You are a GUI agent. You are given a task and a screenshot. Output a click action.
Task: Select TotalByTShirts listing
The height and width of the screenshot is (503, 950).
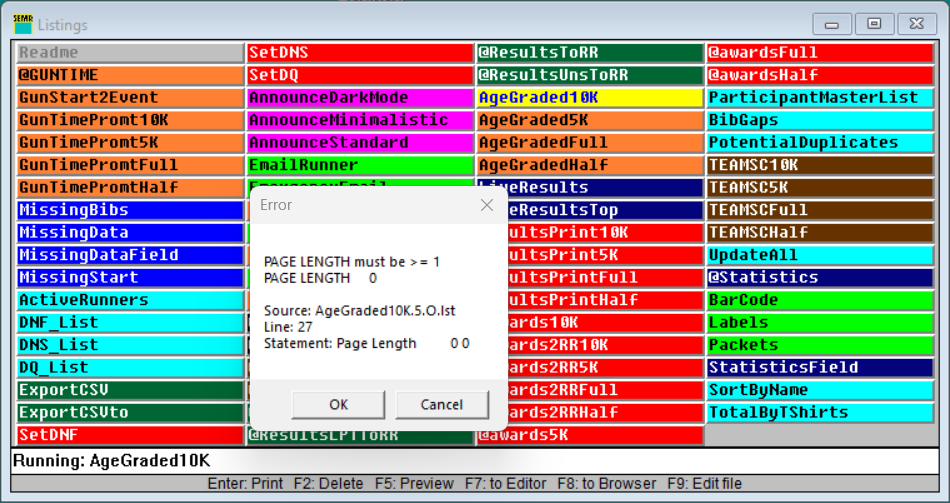(820, 412)
